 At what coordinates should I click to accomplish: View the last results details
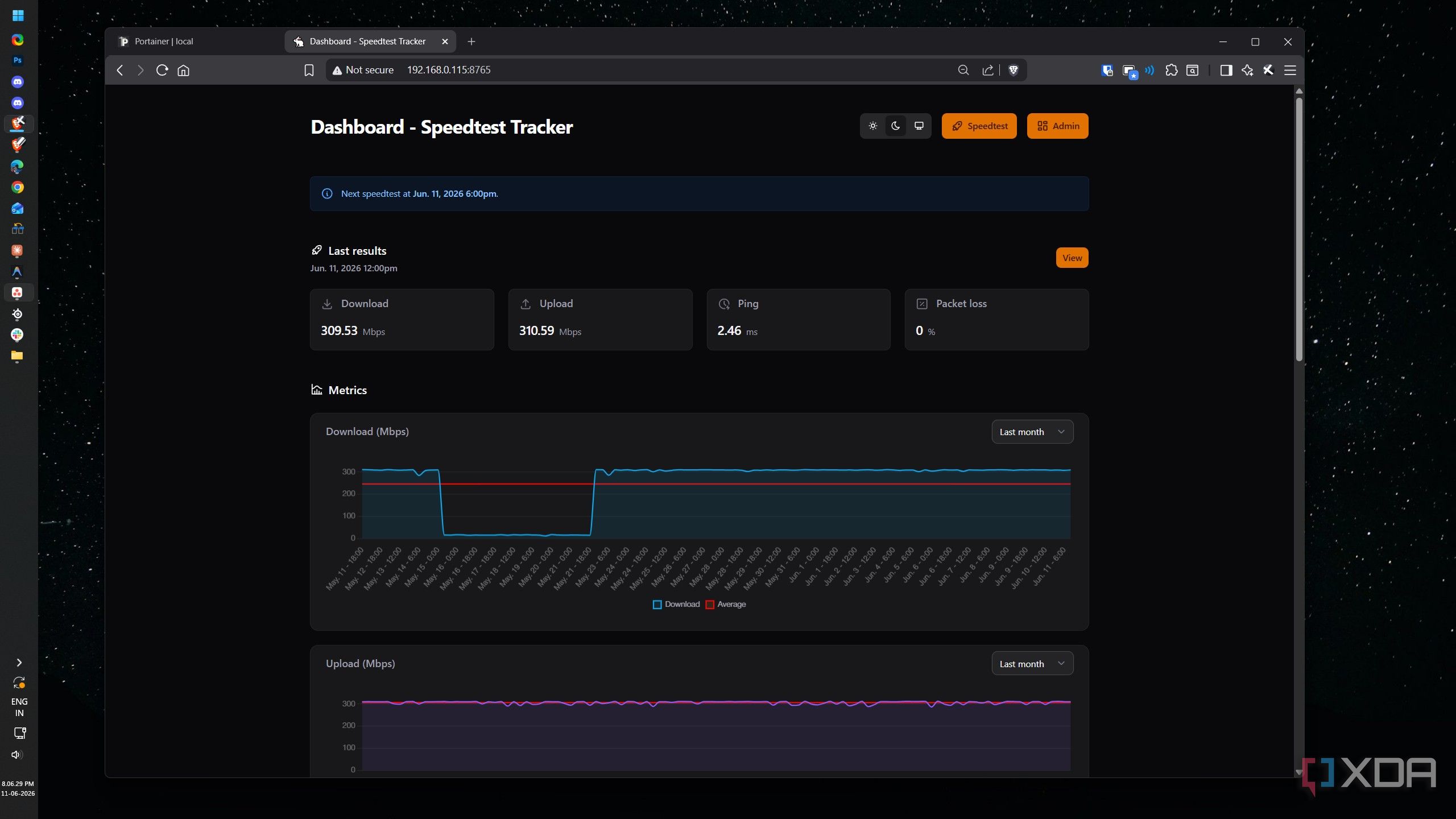point(1072,258)
